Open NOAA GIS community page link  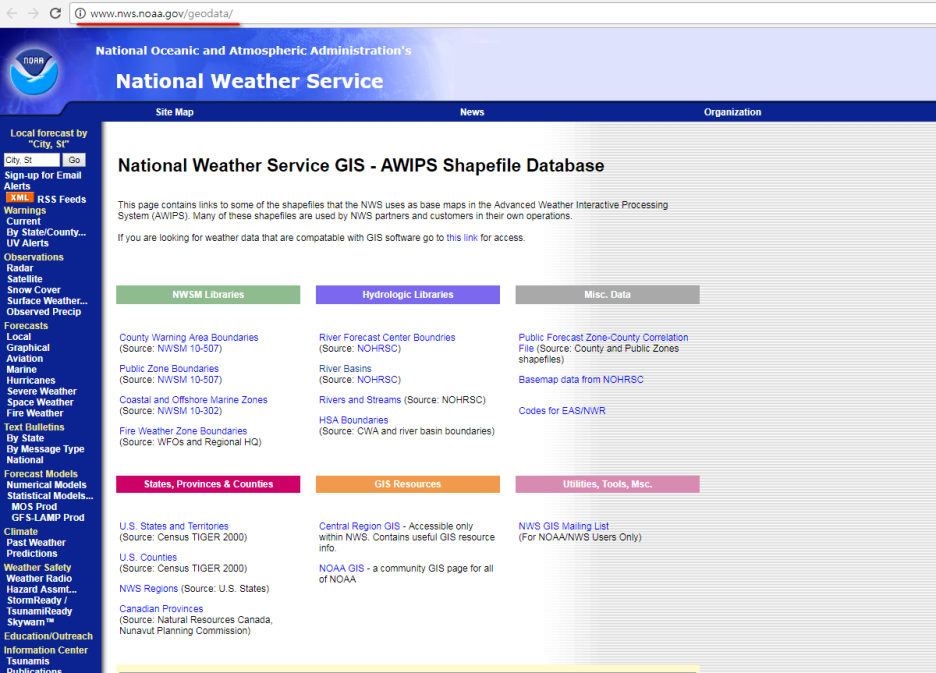(341, 568)
